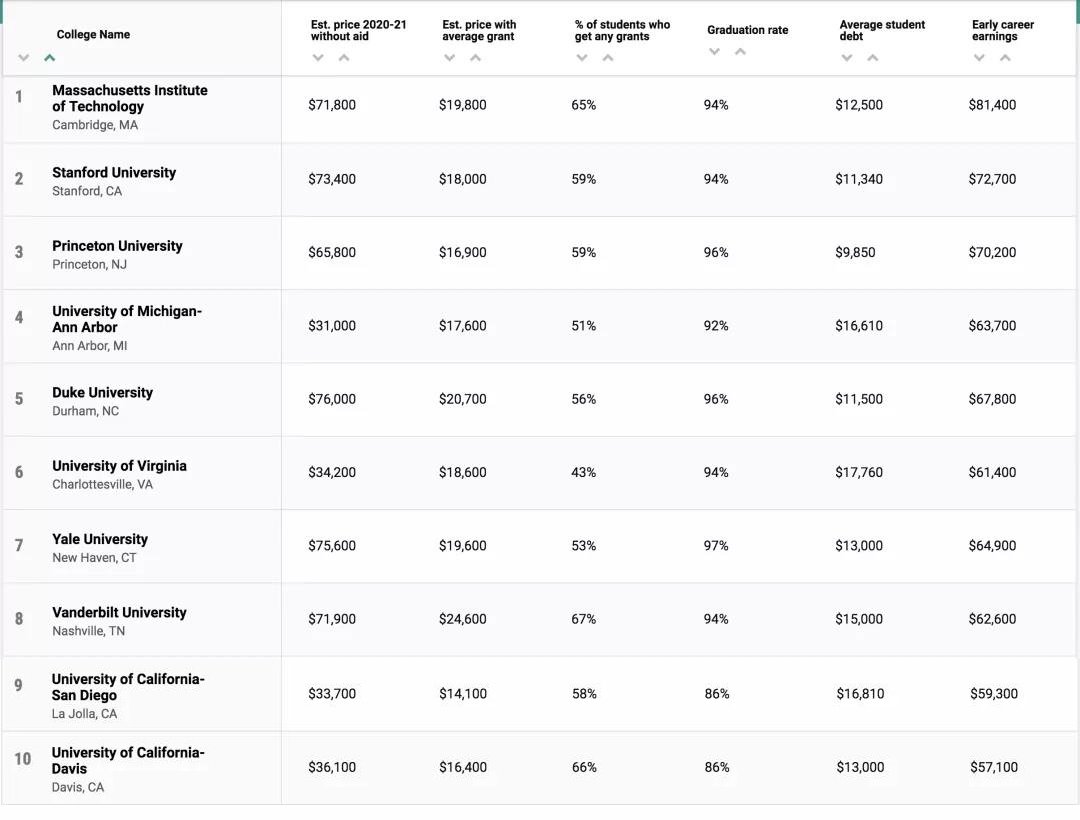Sort Early career earnings ascending

pos(1005,58)
